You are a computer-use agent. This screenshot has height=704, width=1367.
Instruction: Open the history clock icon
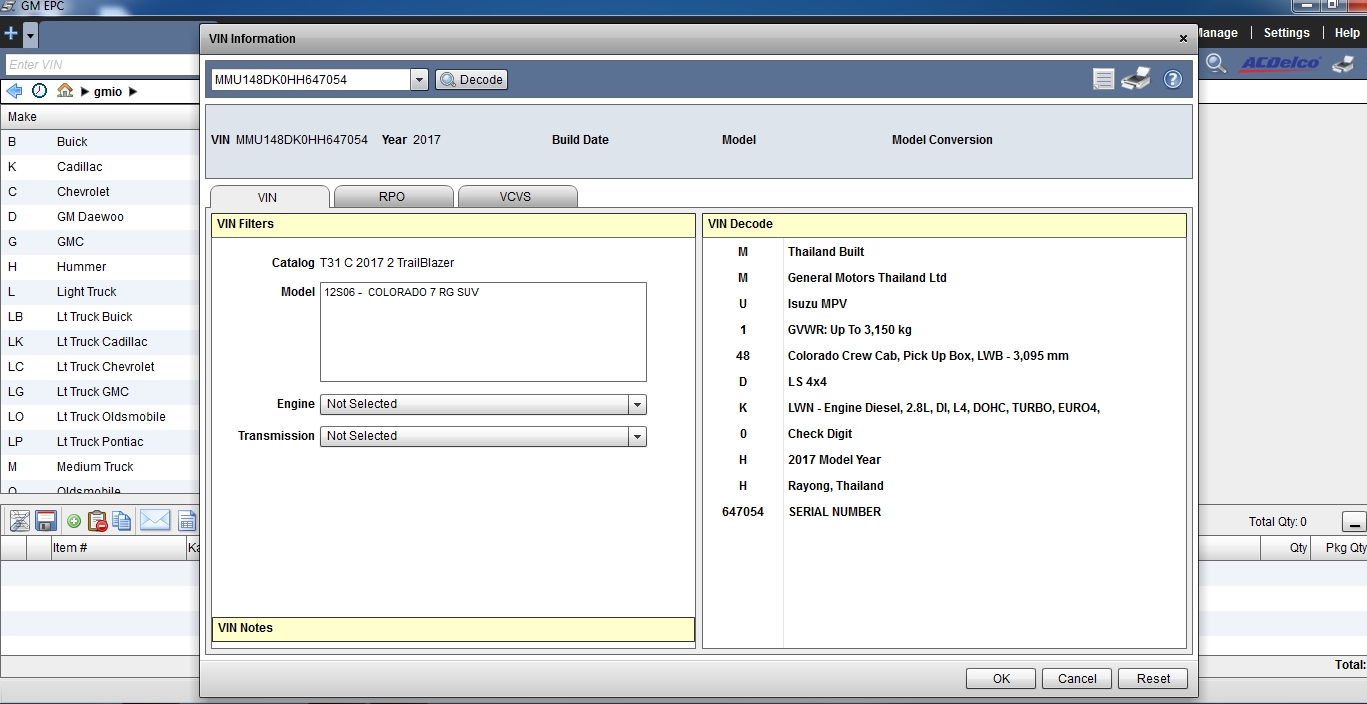click(x=39, y=91)
